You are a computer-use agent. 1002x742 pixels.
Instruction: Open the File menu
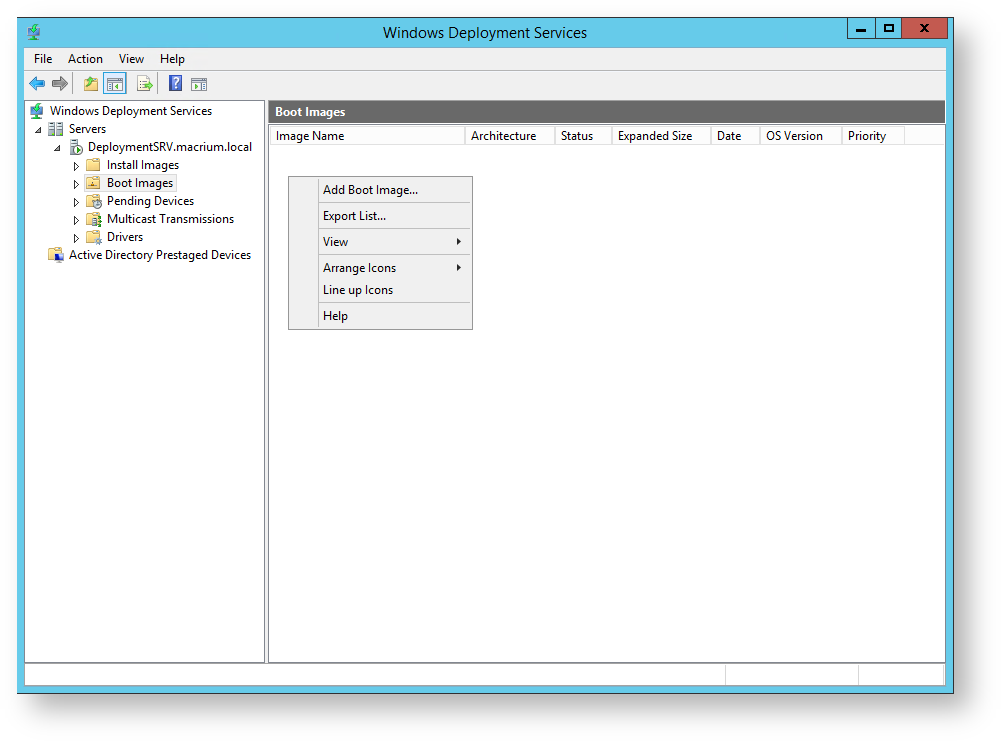(x=43, y=59)
